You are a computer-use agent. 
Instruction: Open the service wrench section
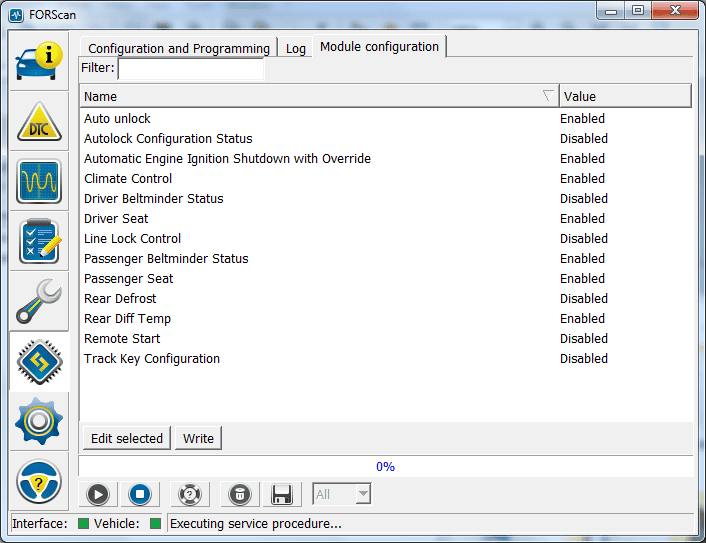(39, 301)
